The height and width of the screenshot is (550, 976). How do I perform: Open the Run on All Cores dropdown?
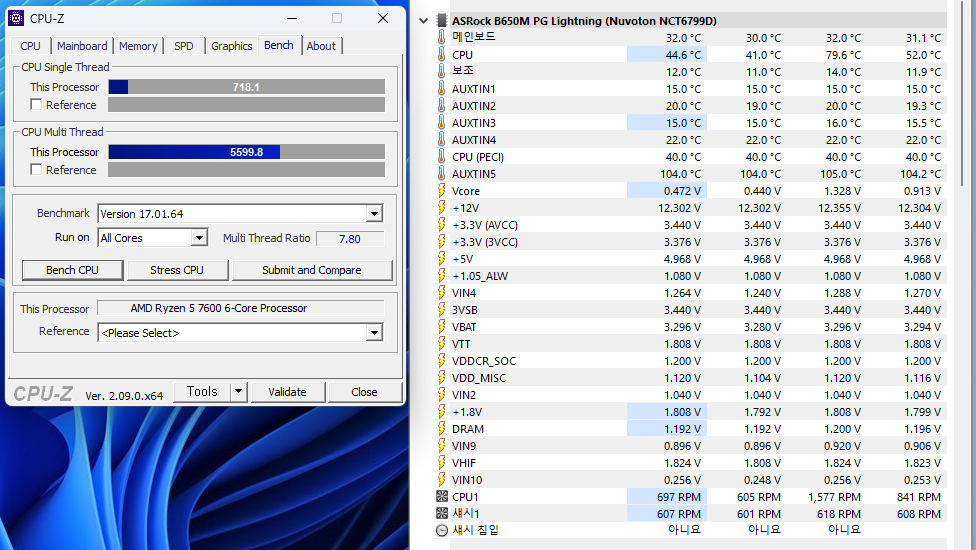(199, 238)
